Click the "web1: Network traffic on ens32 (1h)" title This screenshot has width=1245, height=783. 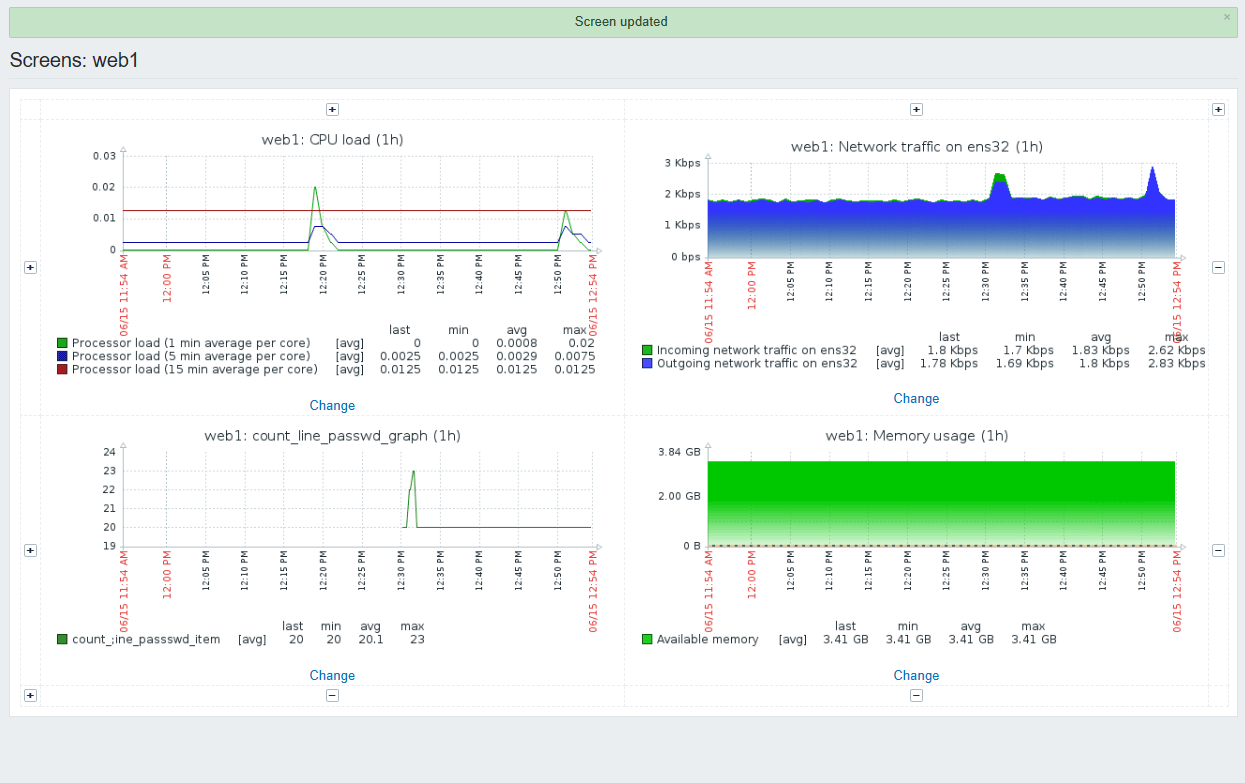[x=917, y=146]
